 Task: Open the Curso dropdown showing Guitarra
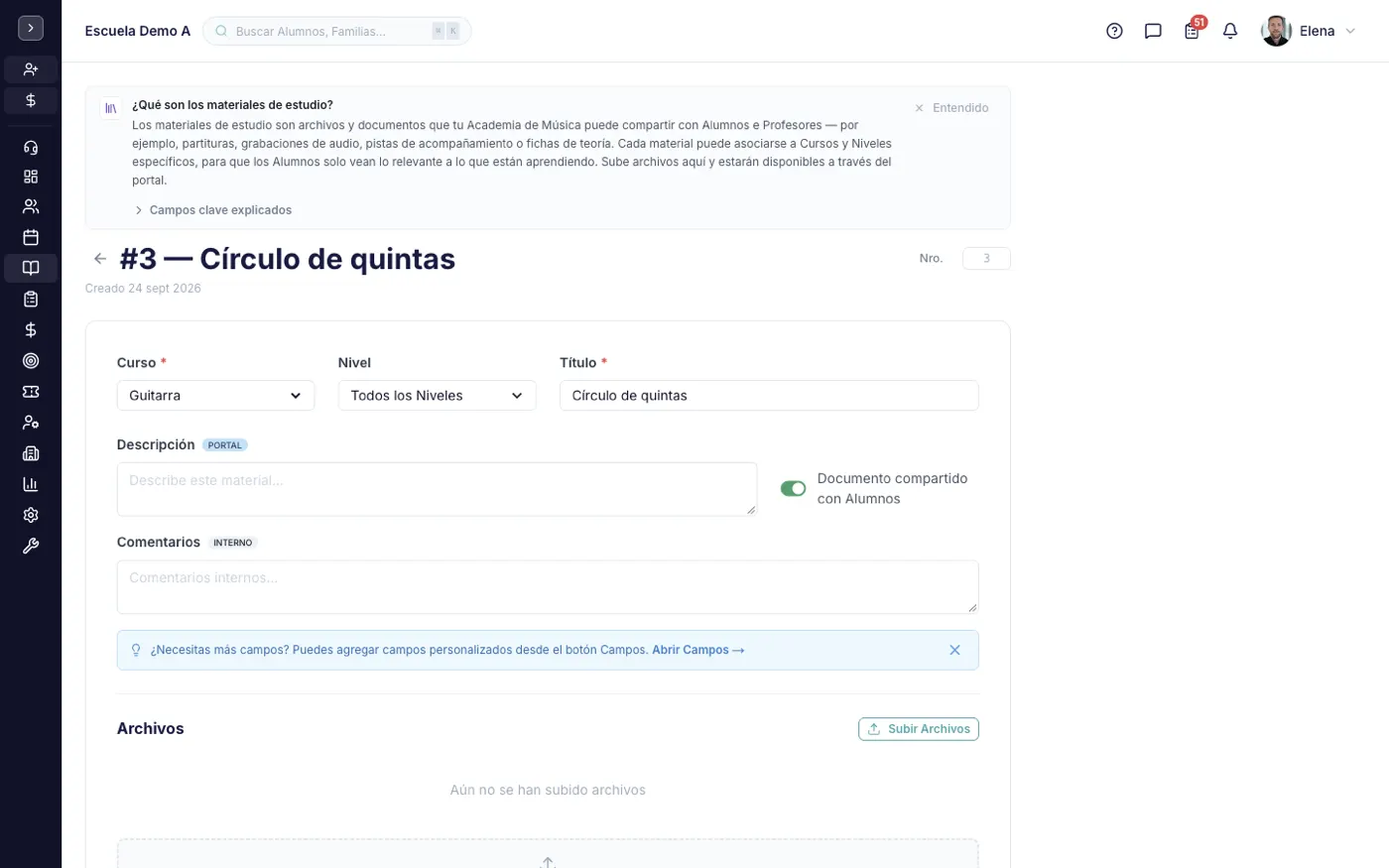(x=215, y=395)
